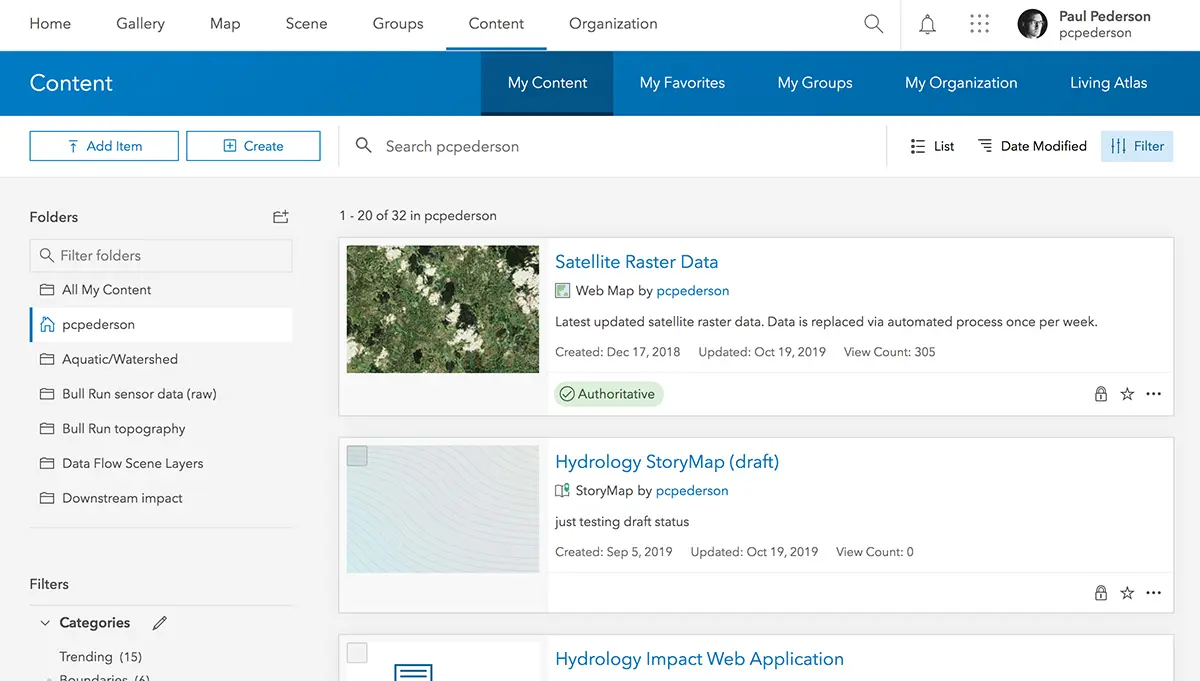Open the overflow menu on Hydrology StoryMap
Image resolution: width=1200 pixels, height=681 pixels.
(x=1153, y=592)
